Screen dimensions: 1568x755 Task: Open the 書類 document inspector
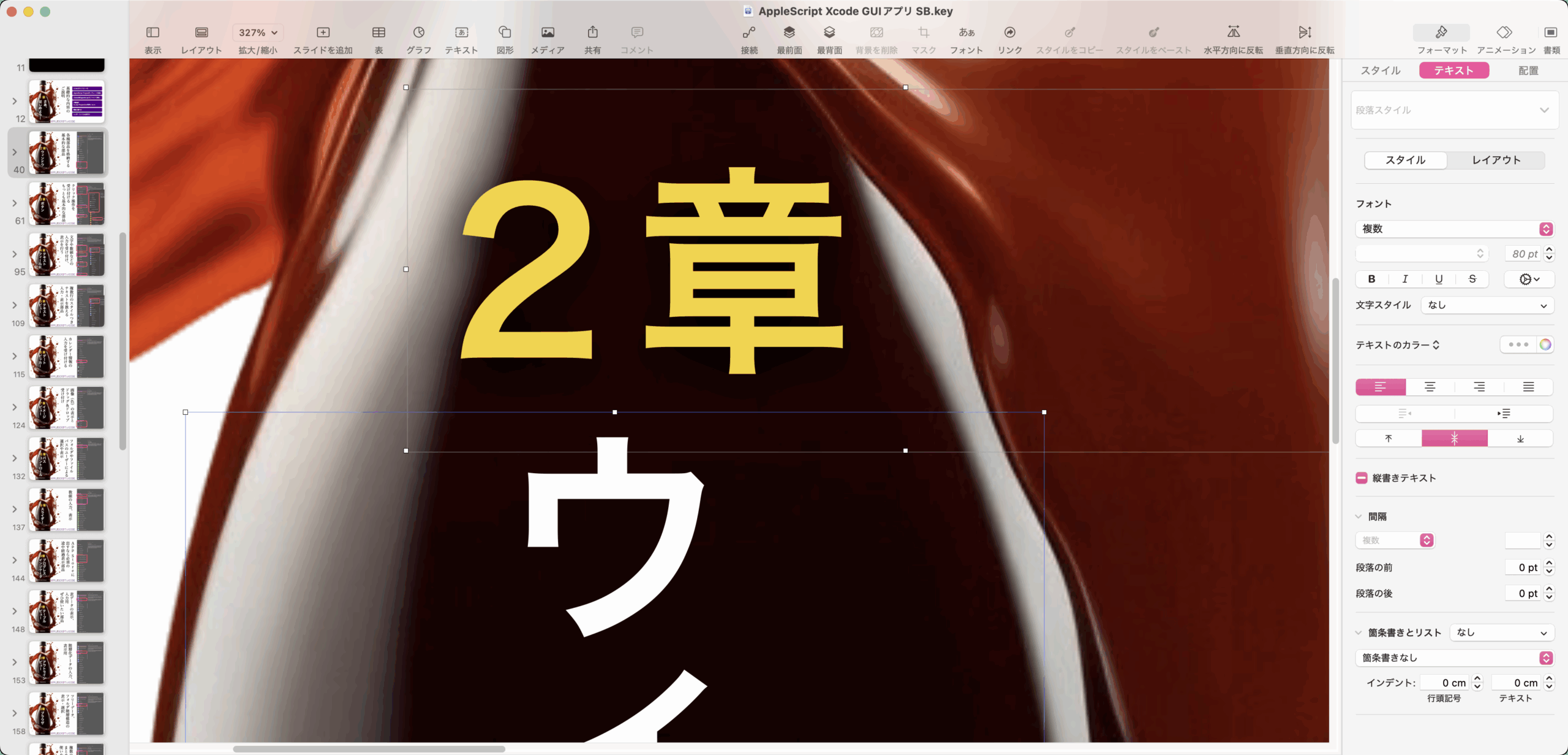tap(1551, 32)
